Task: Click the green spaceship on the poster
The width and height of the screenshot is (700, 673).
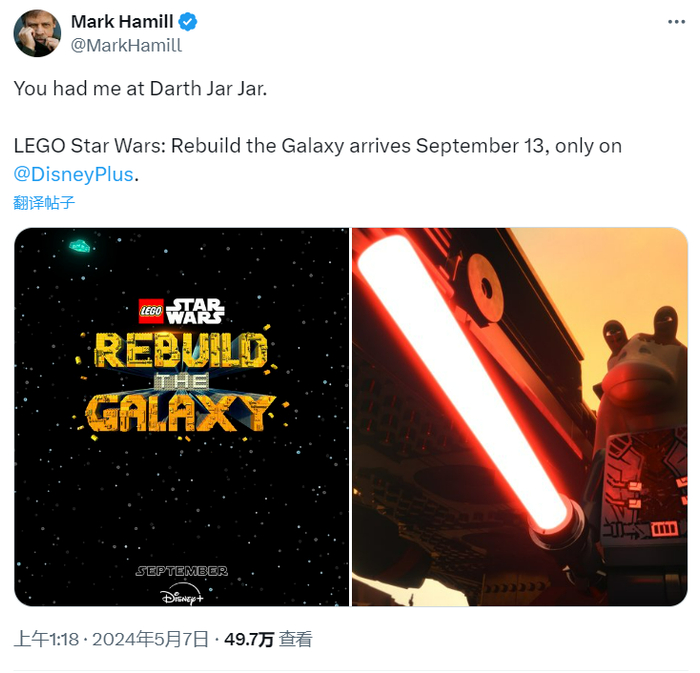Action: pos(79,245)
